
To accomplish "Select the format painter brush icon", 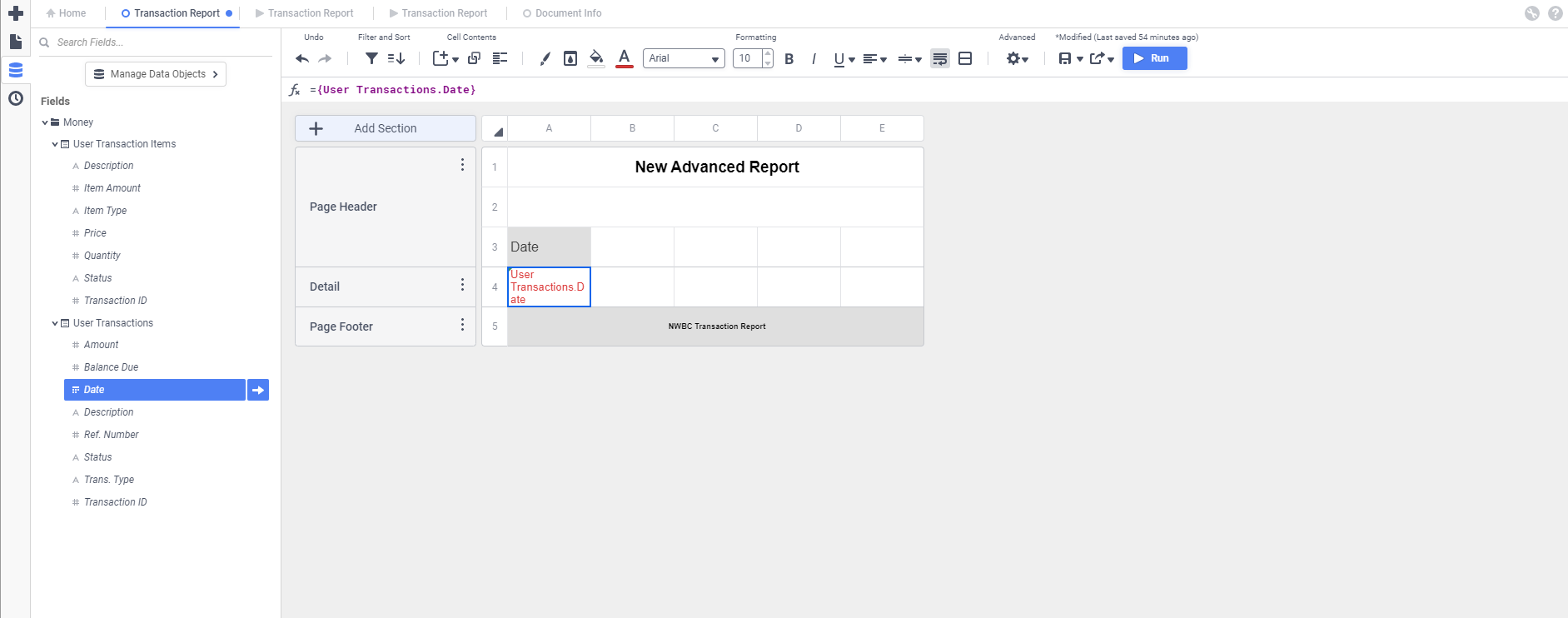I will [545, 58].
